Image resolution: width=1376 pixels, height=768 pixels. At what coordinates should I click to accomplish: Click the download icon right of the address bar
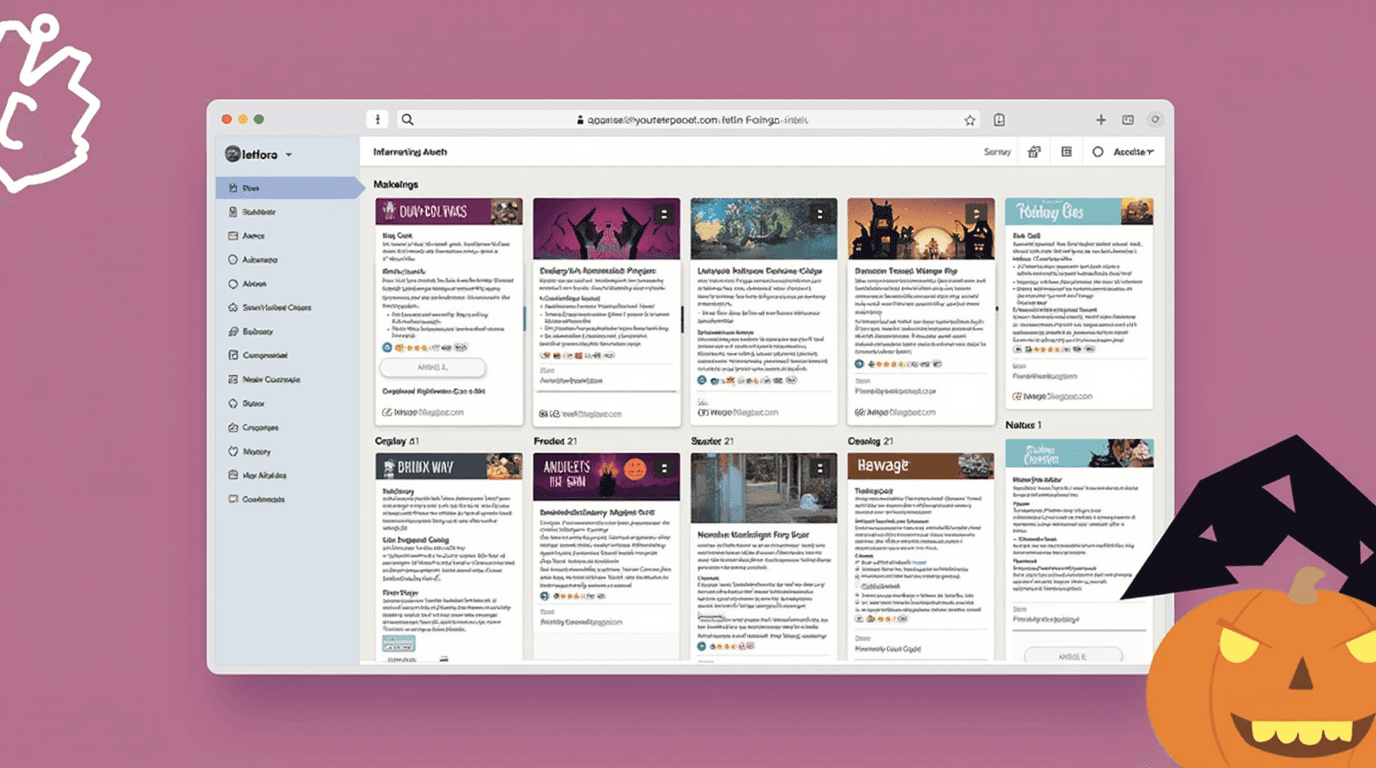tap(999, 120)
